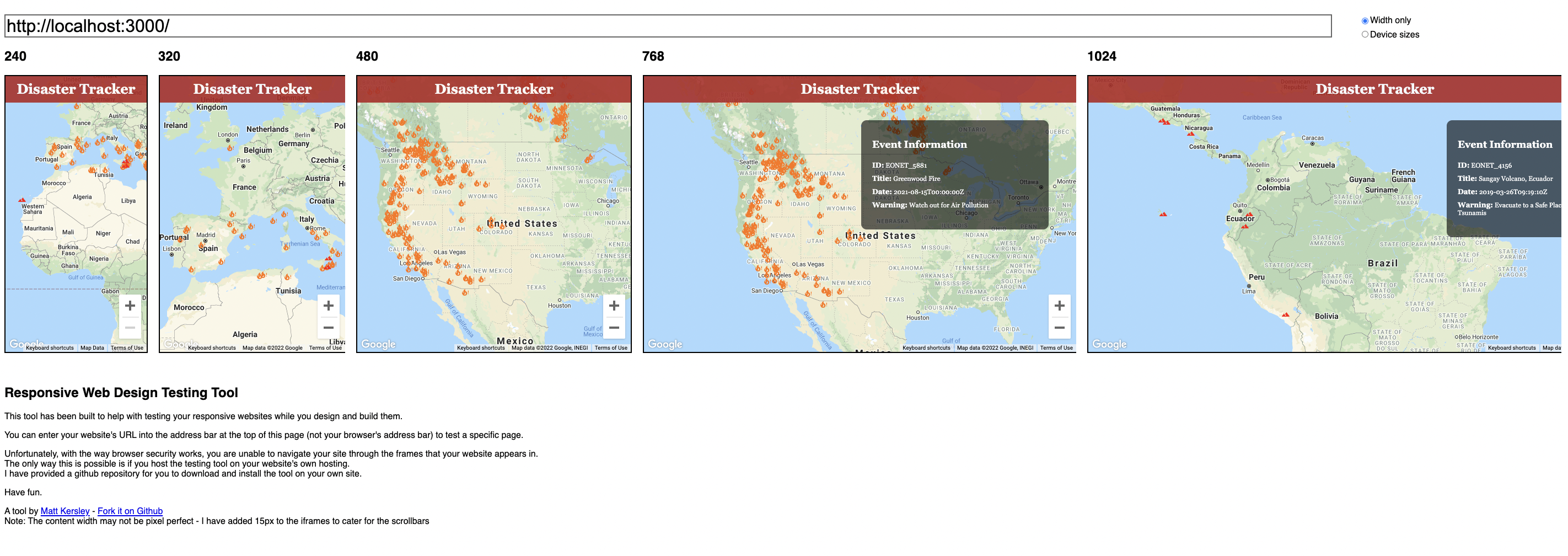Zoom in on the 768 frame map
Screen dimensions: 1568x556
pos(1059,306)
